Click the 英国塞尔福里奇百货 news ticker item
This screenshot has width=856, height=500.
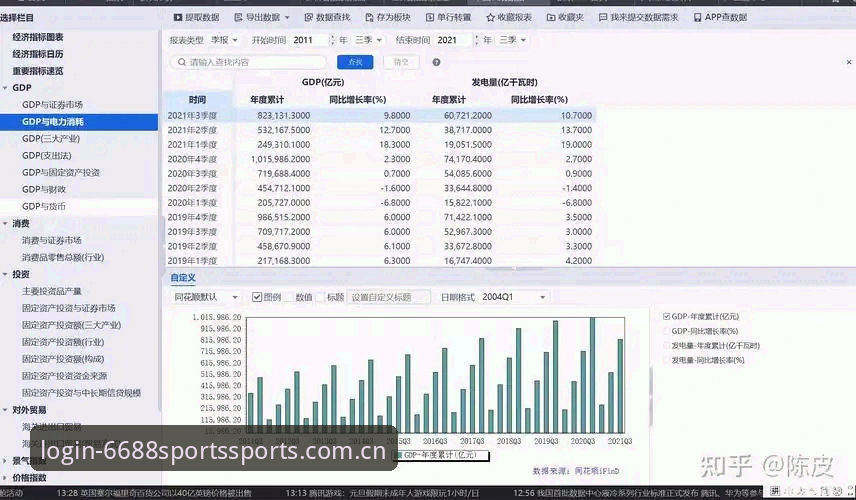point(154,493)
